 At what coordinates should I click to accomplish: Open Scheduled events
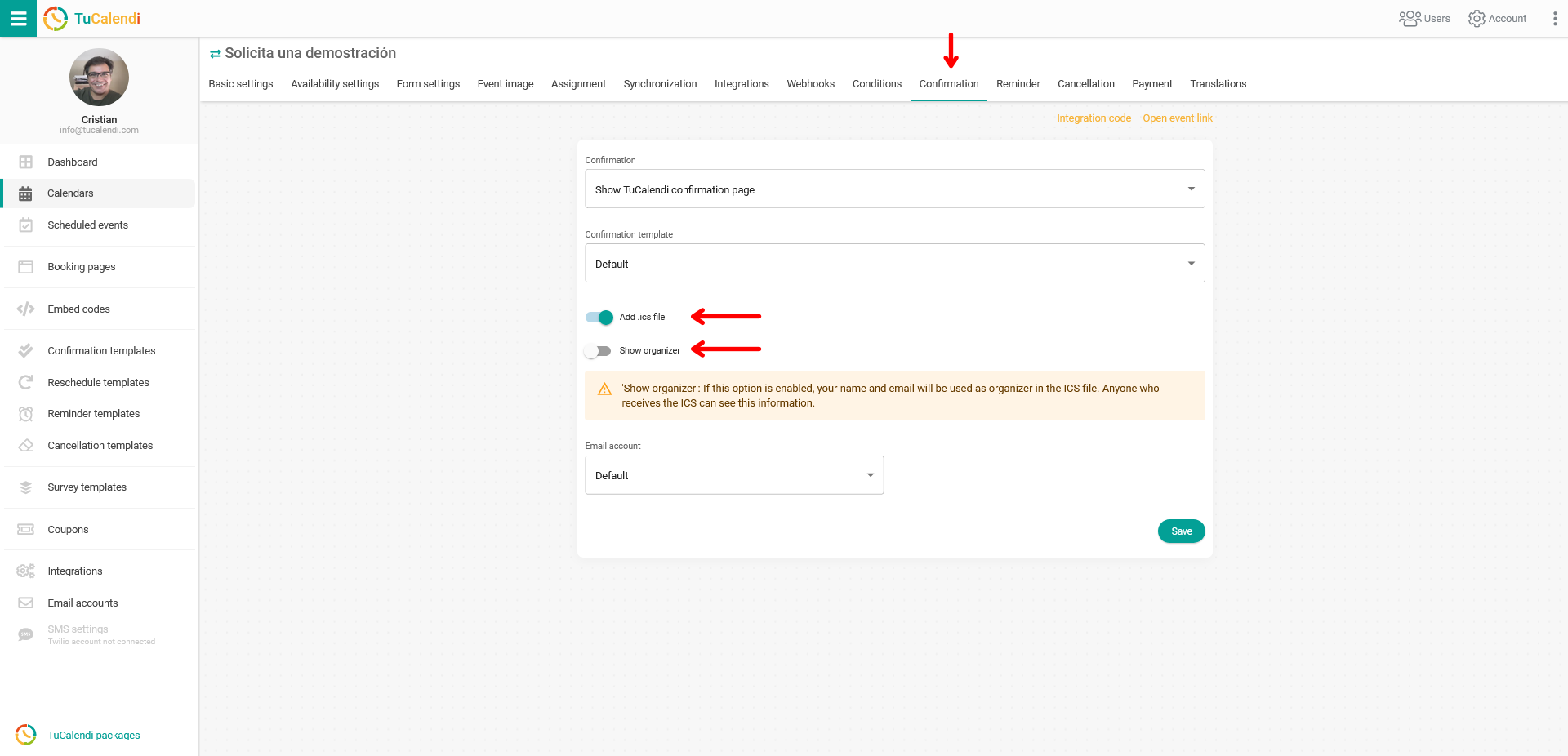tap(87, 225)
